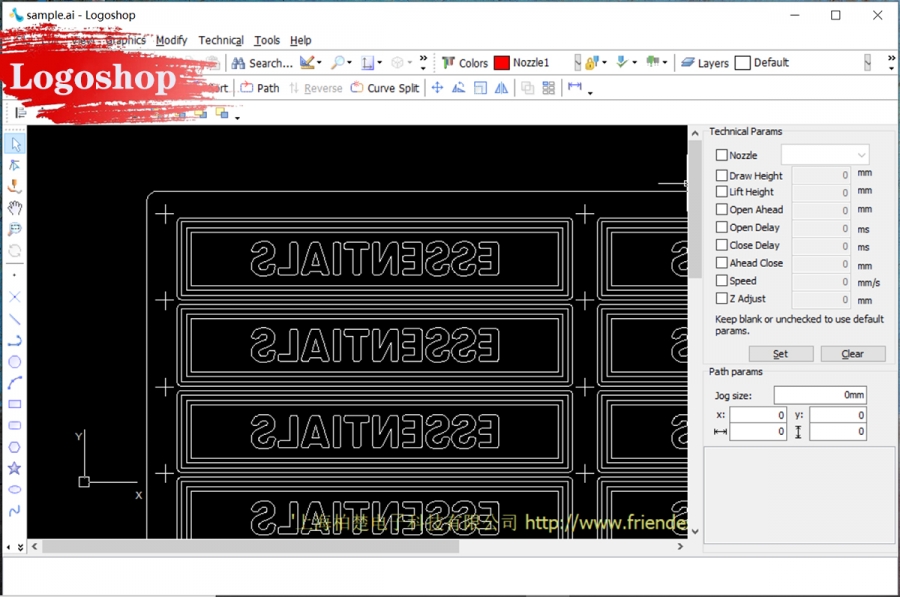Screen dimensions: 900x597
Task: Select the freehand curve tool
Action: coord(15,510)
